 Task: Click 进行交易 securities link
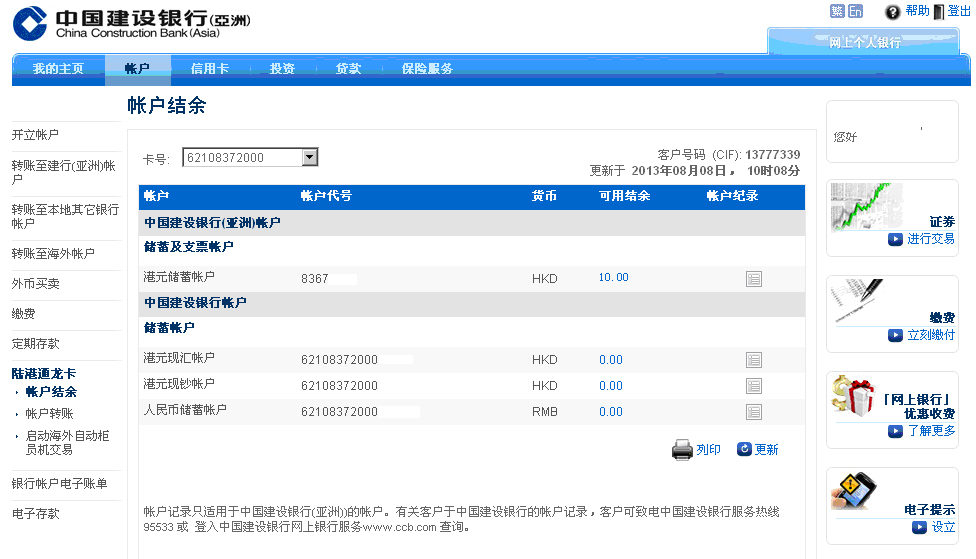click(x=931, y=239)
